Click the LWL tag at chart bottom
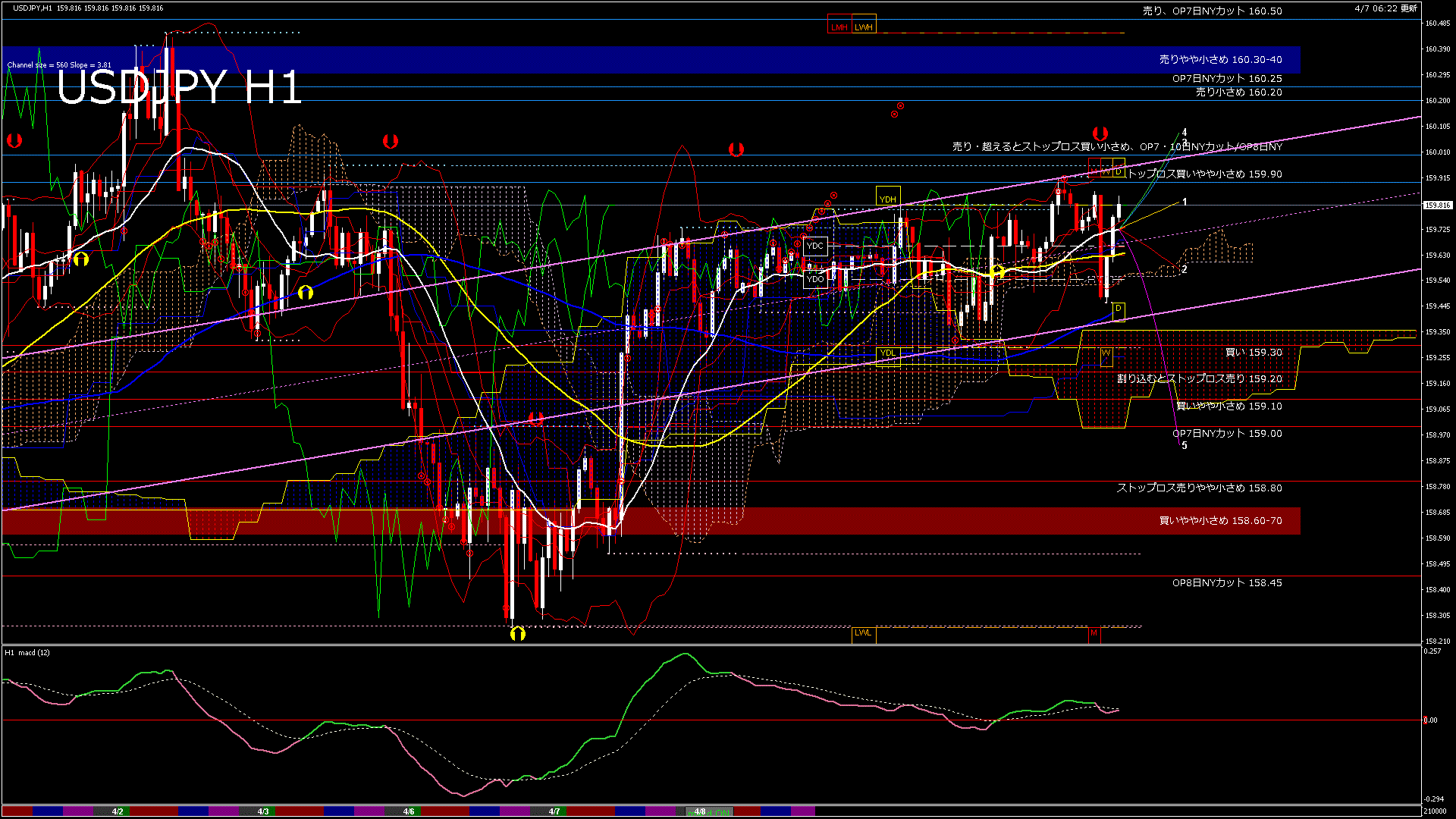This screenshot has width=1456, height=819. pos(863,633)
